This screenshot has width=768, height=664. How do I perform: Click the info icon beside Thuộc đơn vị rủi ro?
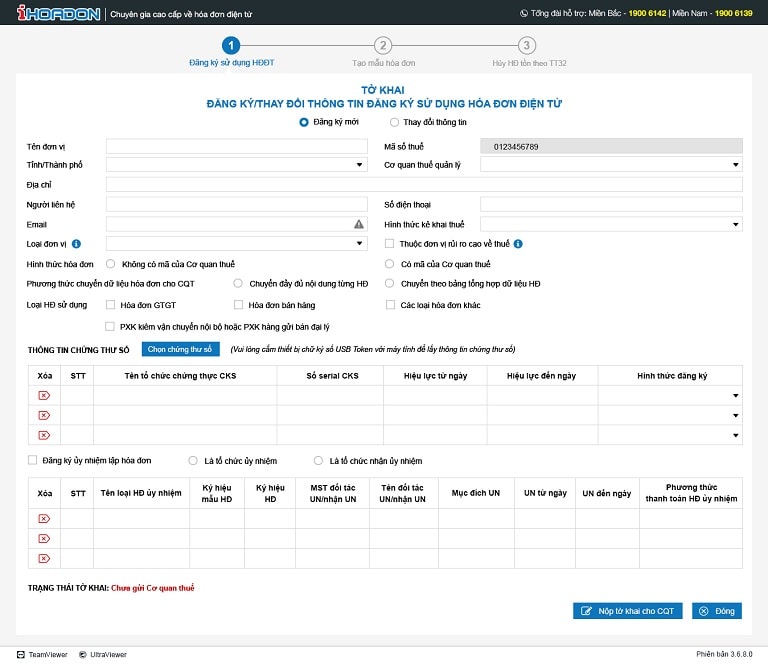point(518,244)
